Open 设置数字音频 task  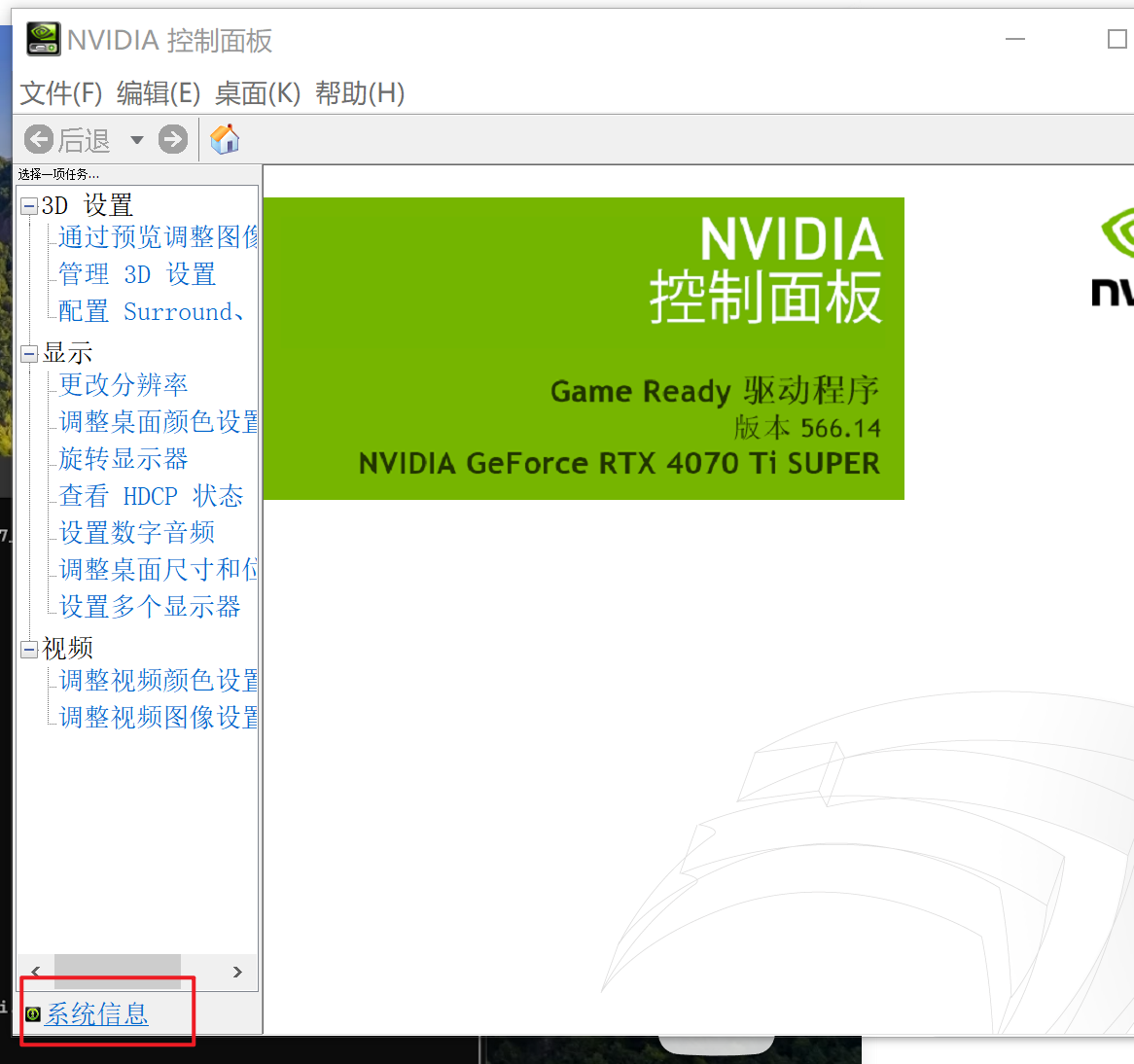[137, 533]
